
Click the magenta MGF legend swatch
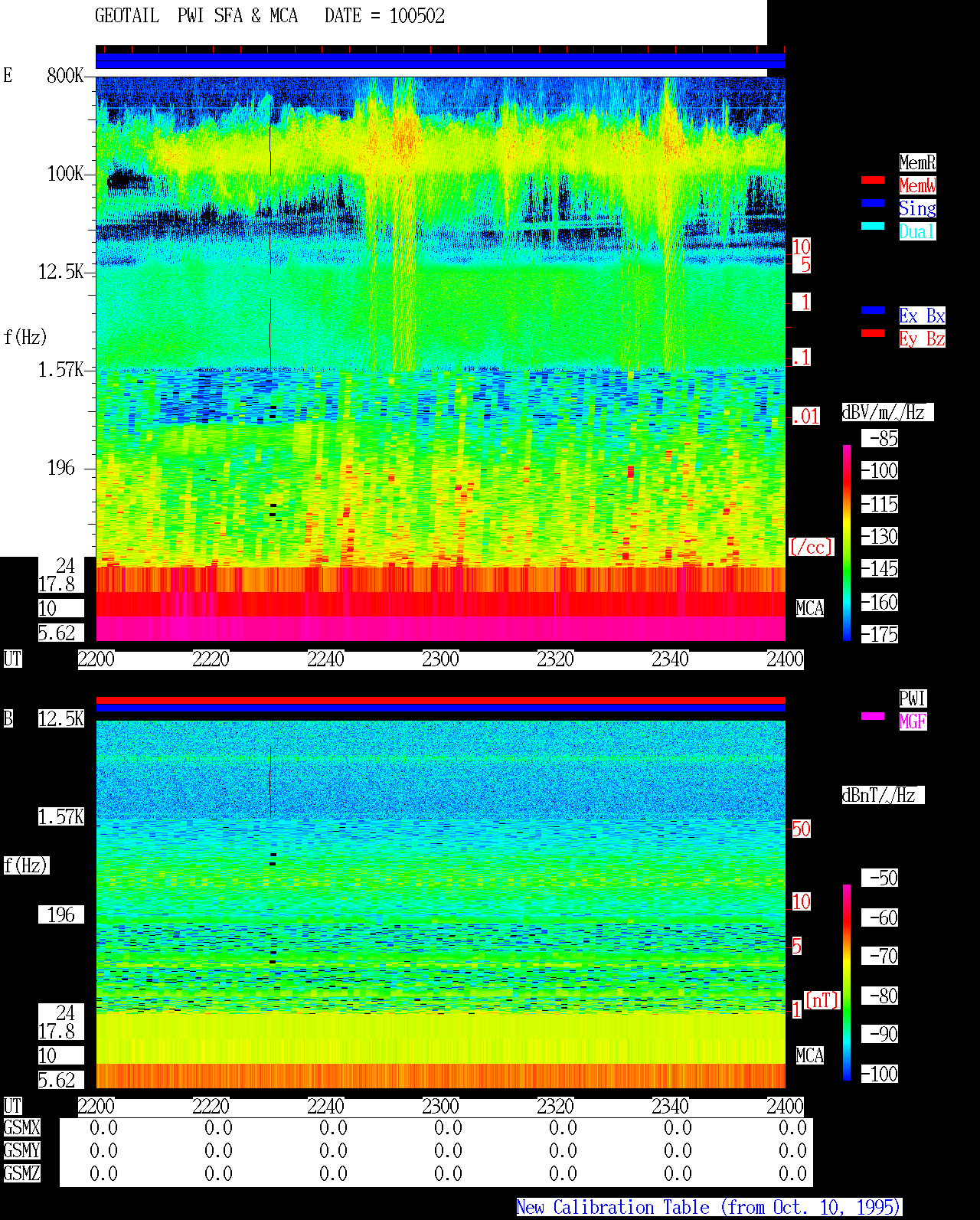coord(873,716)
